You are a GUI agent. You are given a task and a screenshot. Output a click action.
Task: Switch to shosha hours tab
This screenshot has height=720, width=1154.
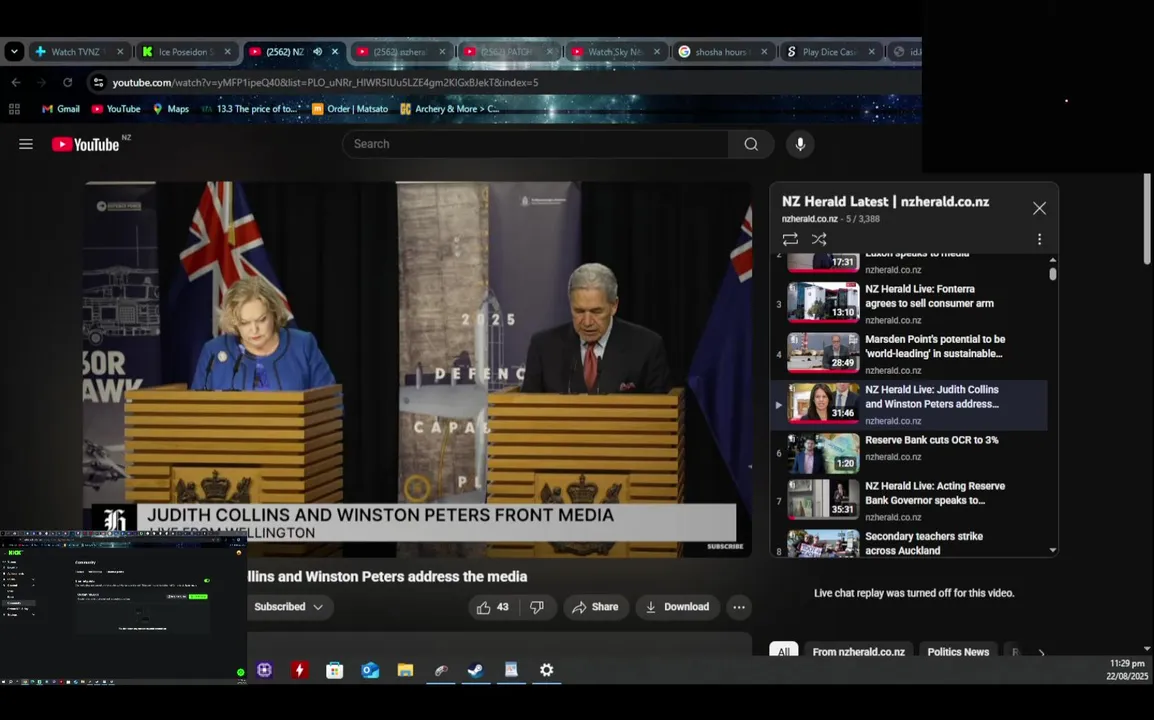pos(723,52)
